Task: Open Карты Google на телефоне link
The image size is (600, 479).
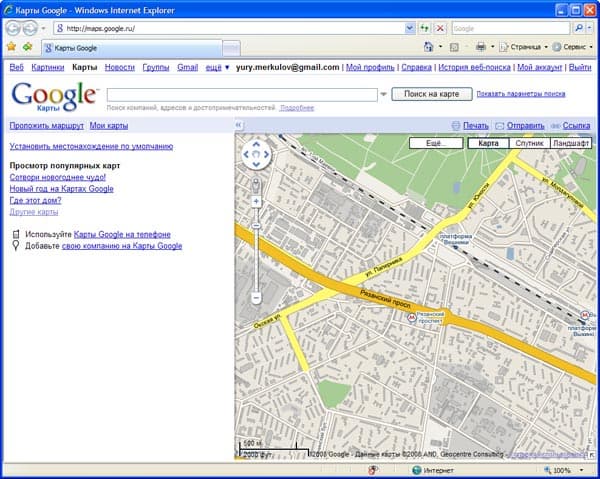Action: point(122,235)
